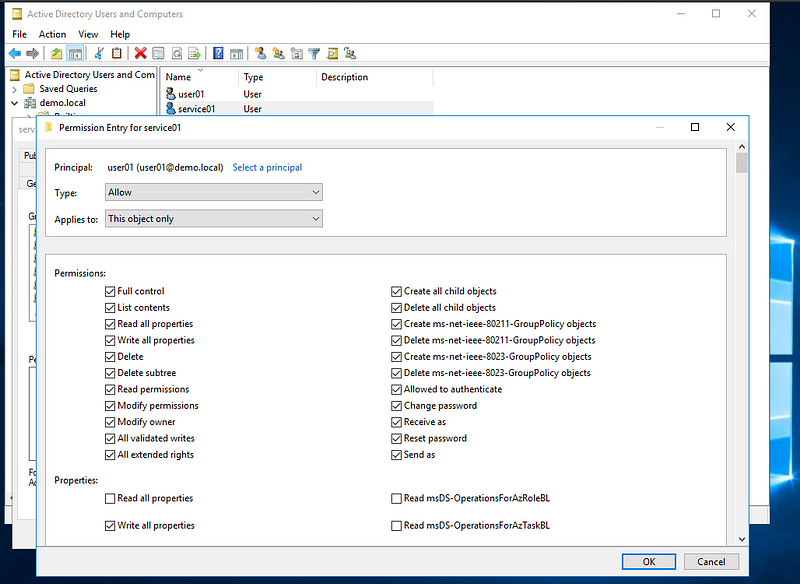Viewport: 800px width, 584px height.
Task: Open the View menu
Action: coord(88,34)
